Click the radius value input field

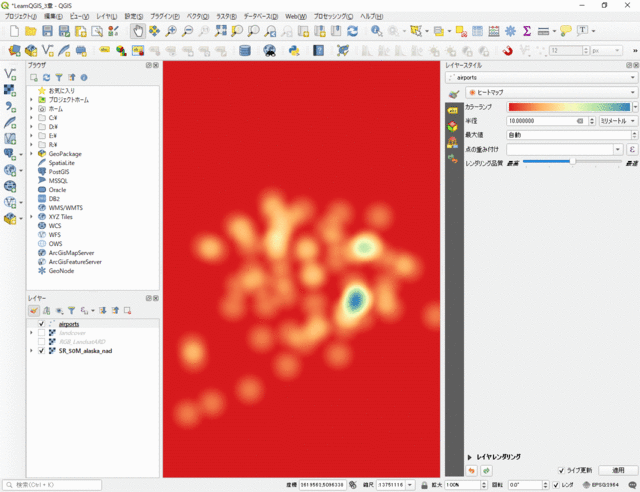click(x=540, y=121)
